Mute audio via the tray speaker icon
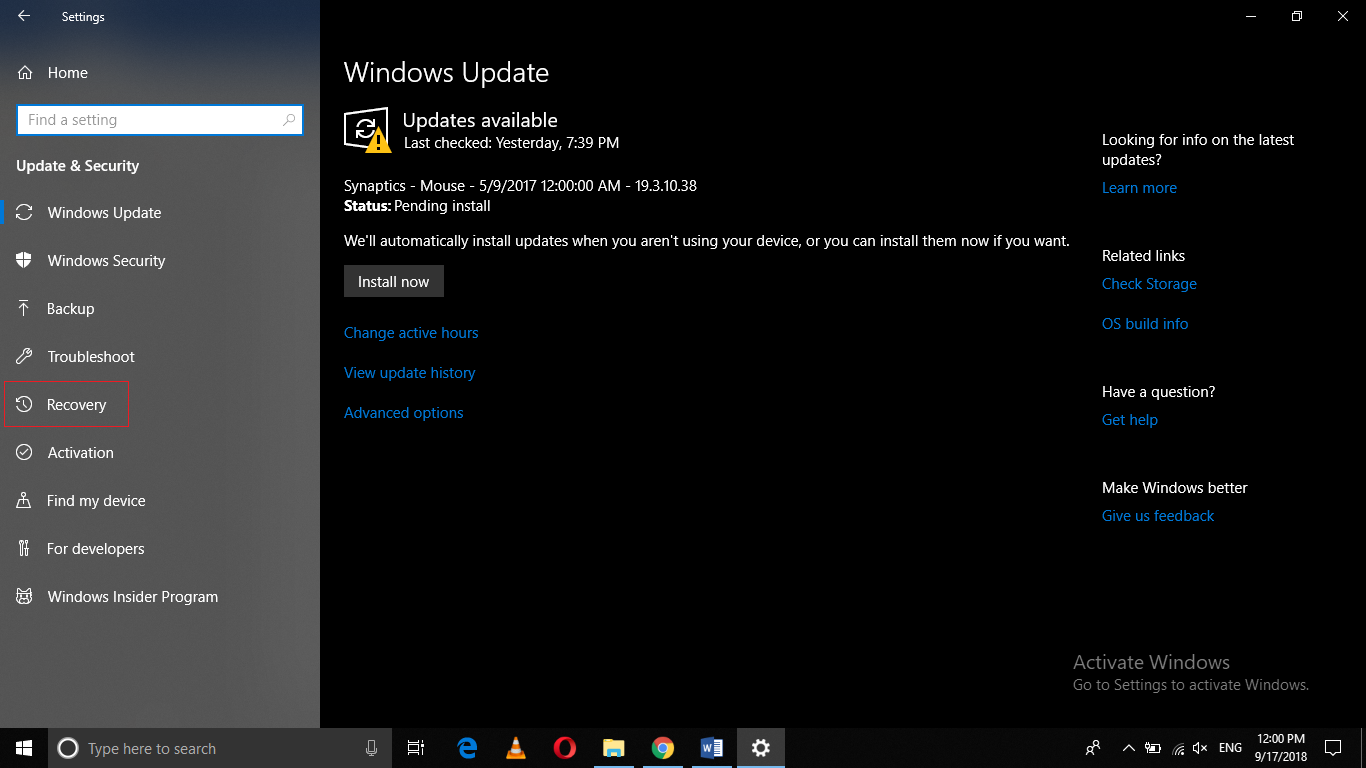1366x768 pixels. tap(1199, 747)
